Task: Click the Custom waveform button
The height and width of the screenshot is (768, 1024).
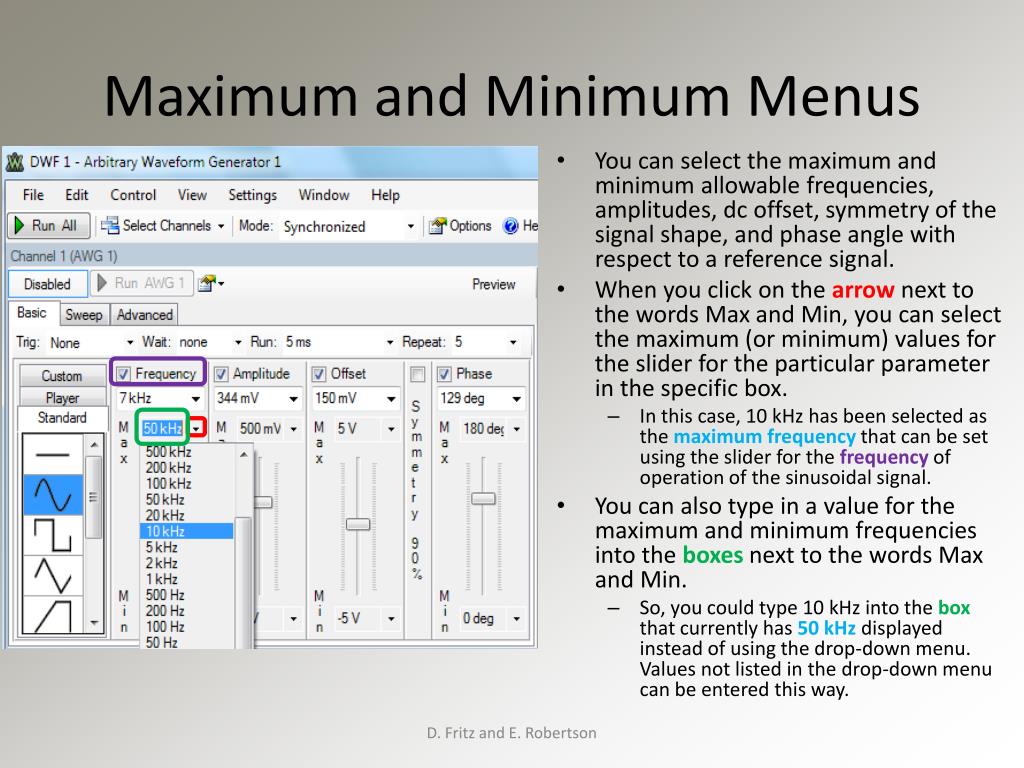Action: coord(62,376)
